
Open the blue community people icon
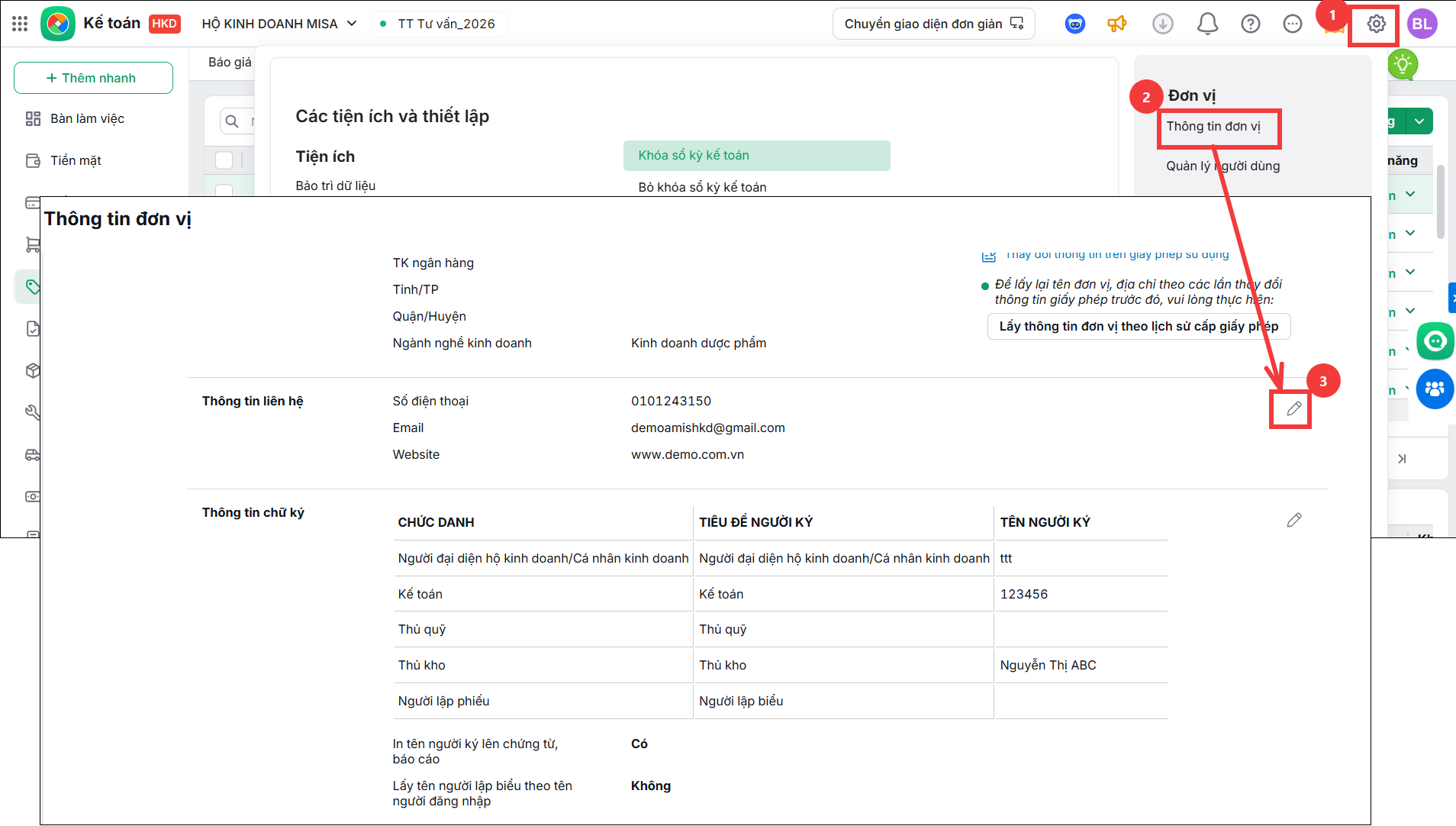pyautogui.click(x=1435, y=389)
